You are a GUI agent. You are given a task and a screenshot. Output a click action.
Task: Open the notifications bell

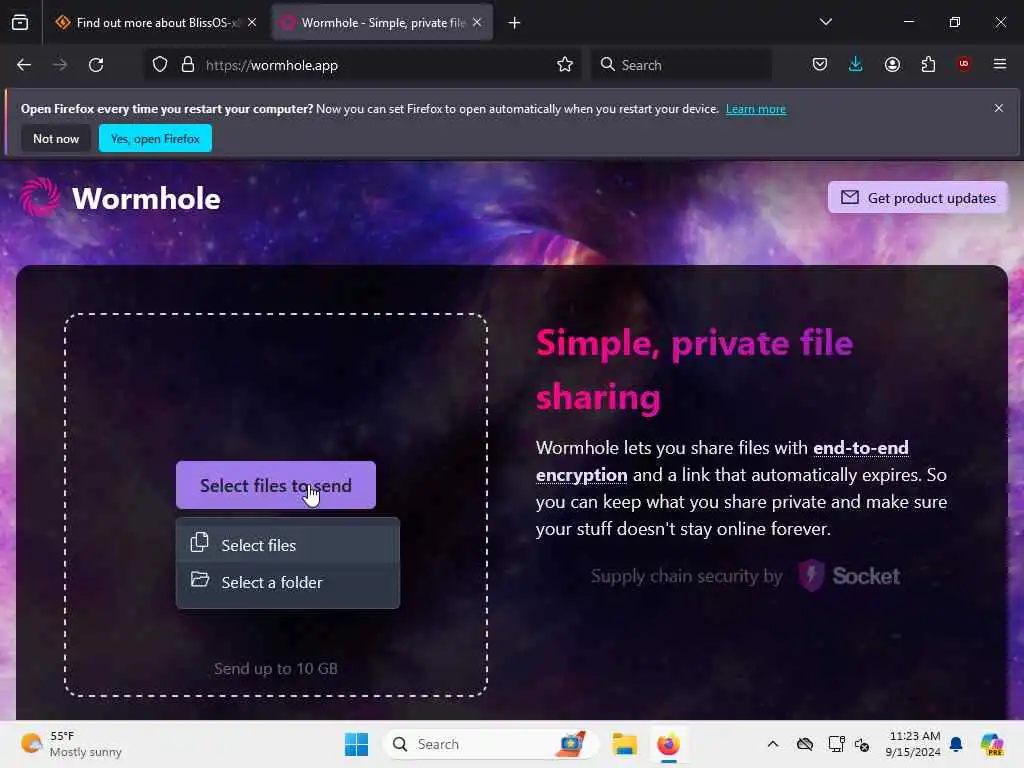tap(956, 744)
